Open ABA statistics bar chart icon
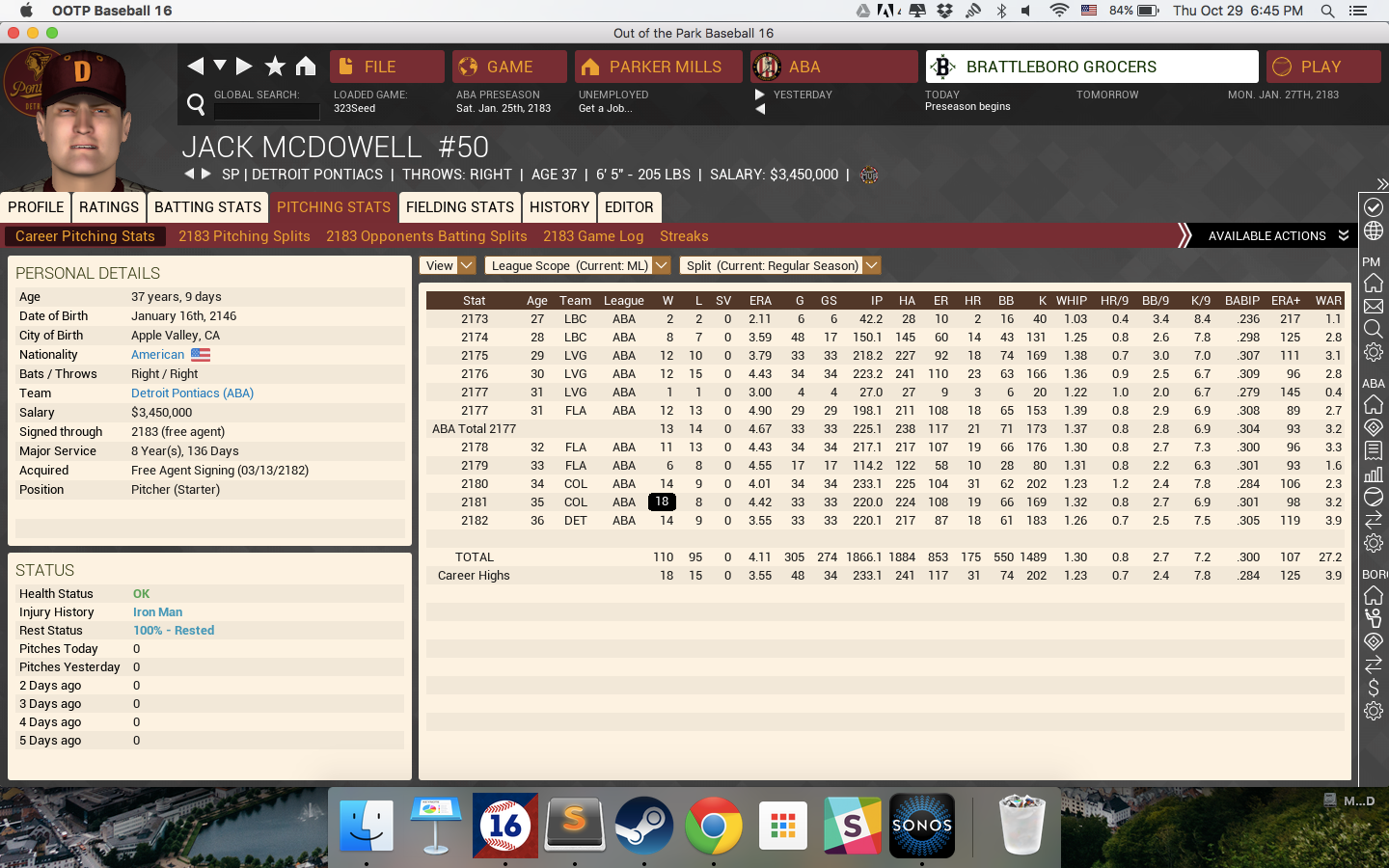 [1374, 474]
